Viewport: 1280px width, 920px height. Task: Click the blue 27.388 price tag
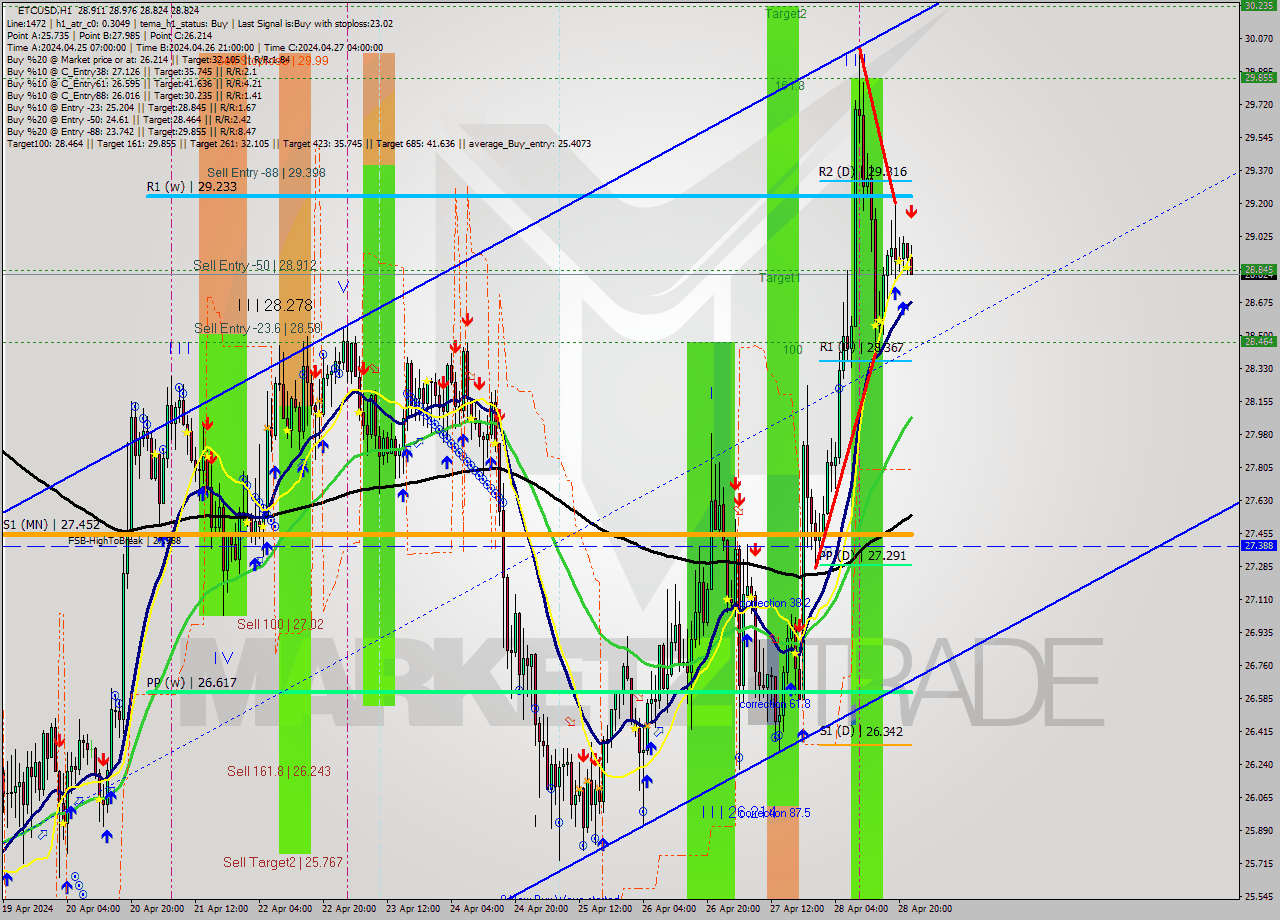coord(1257,545)
